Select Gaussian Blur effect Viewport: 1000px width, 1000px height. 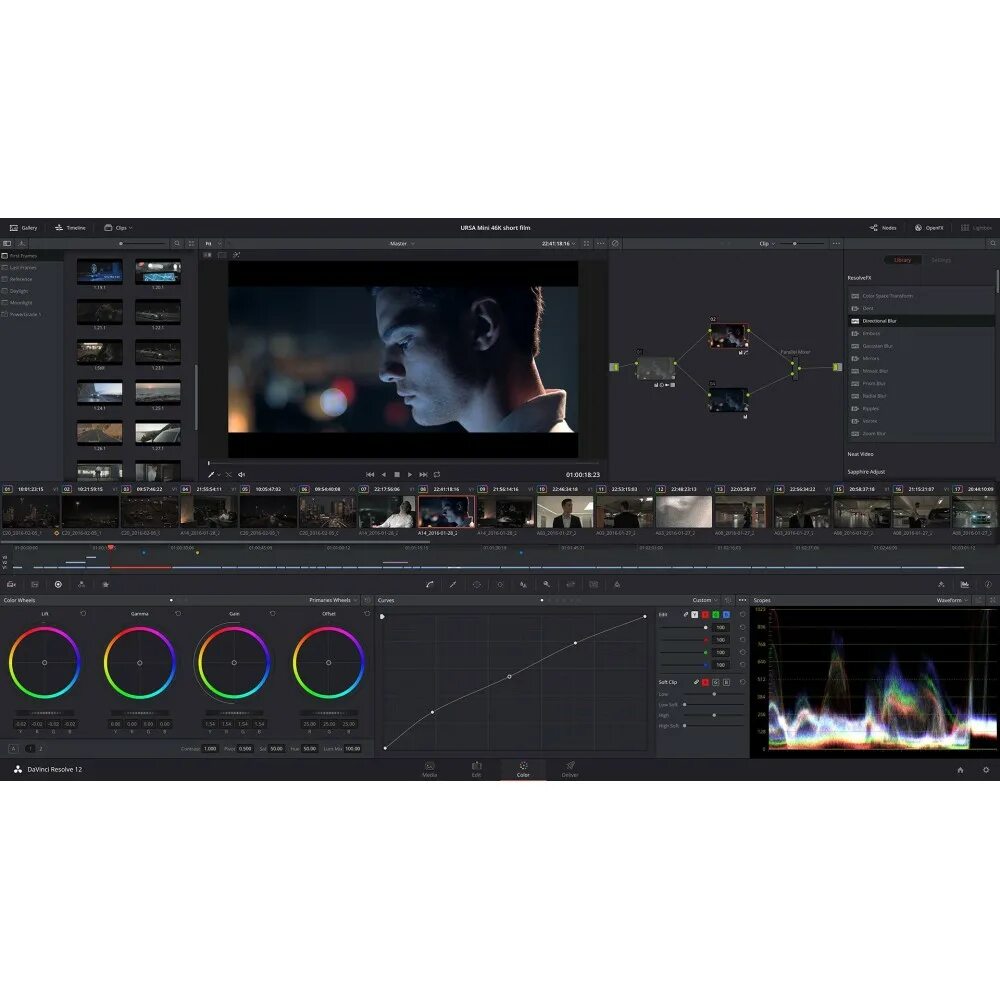point(921,346)
